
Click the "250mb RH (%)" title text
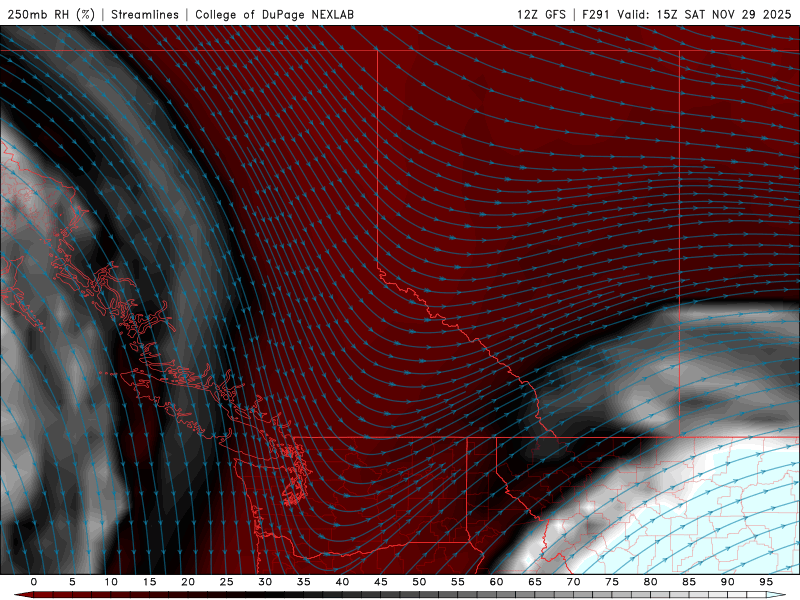coord(51,14)
